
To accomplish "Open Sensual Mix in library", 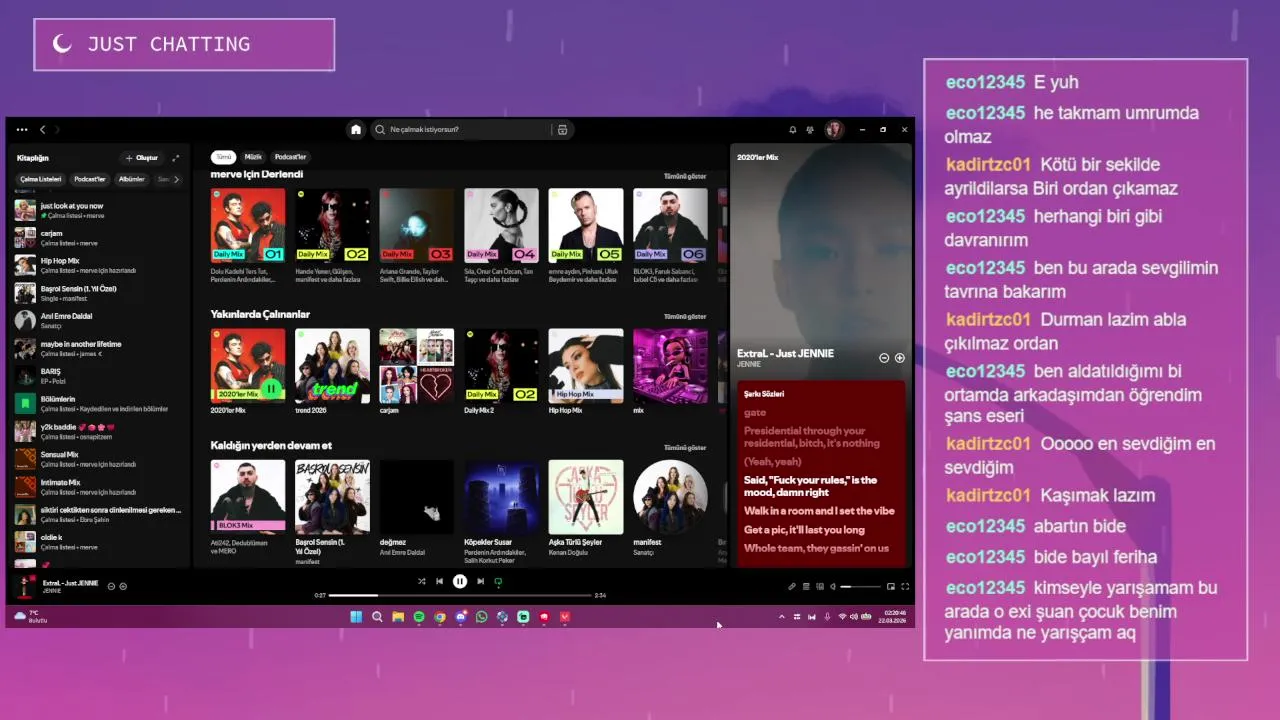I will point(98,459).
